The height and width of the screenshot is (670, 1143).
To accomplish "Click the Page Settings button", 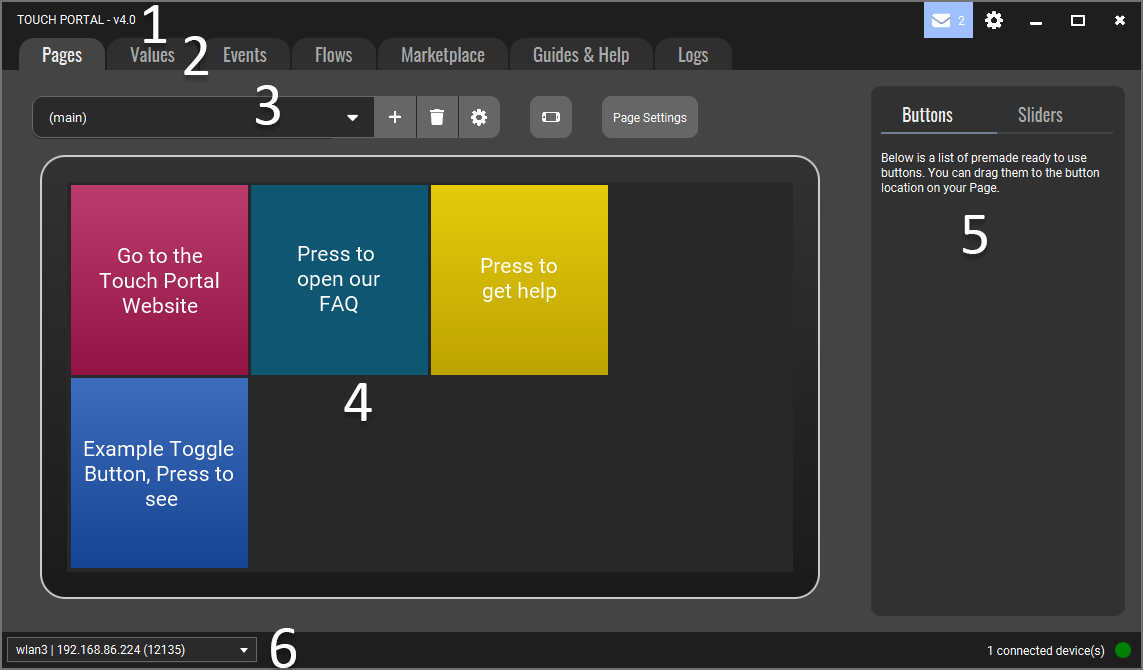I will tap(649, 117).
